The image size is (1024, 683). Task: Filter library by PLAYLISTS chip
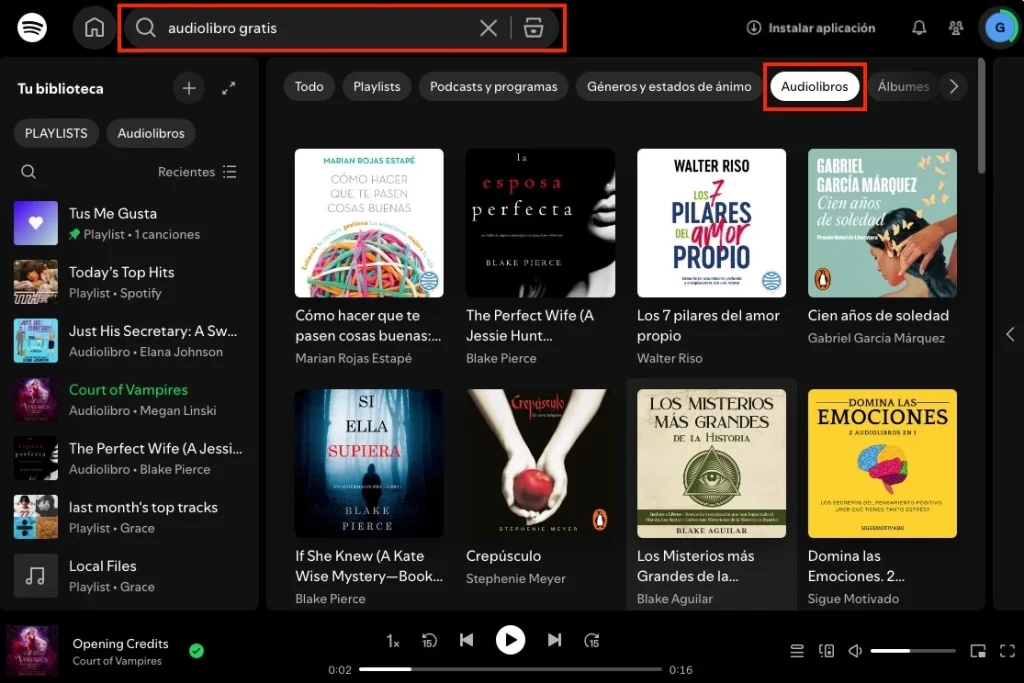[56, 133]
